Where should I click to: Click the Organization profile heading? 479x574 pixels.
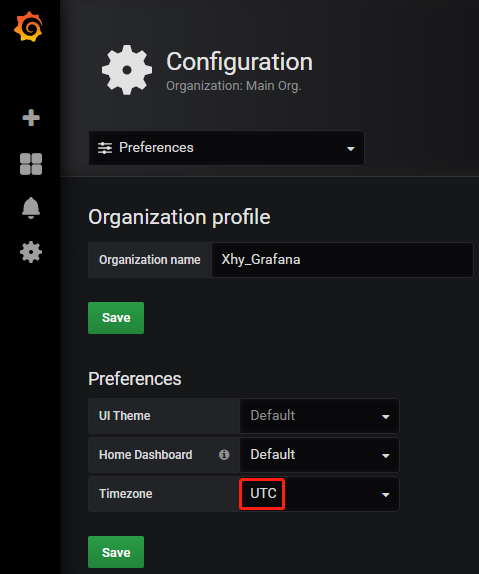click(x=179, y=217)
